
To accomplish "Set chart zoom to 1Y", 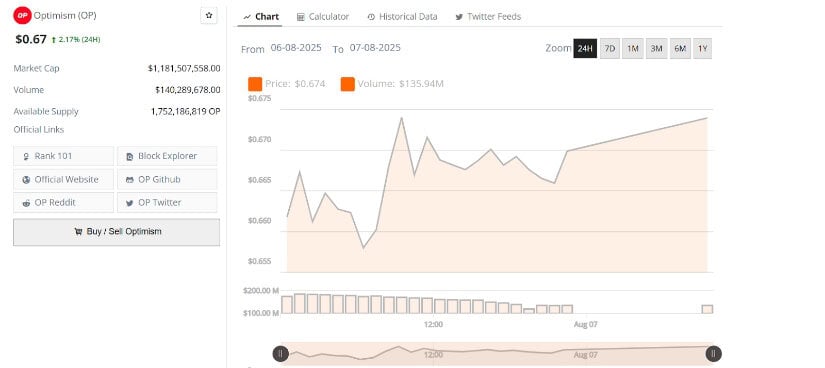I will pos(702,48).
